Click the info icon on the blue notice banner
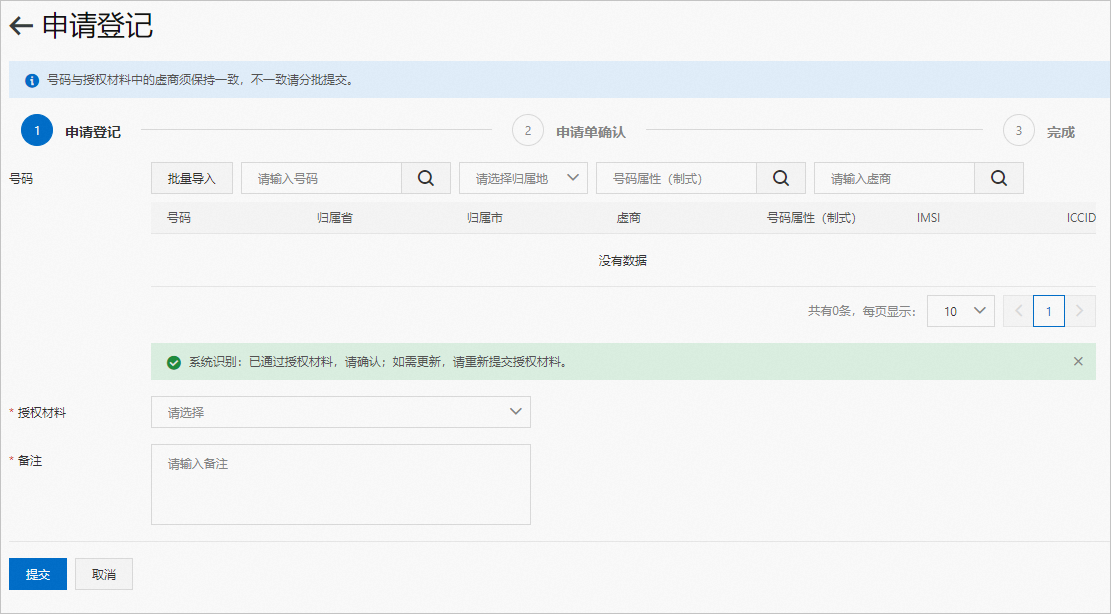Viewport: 1111px width, 614px height. (x=31, y=79)
